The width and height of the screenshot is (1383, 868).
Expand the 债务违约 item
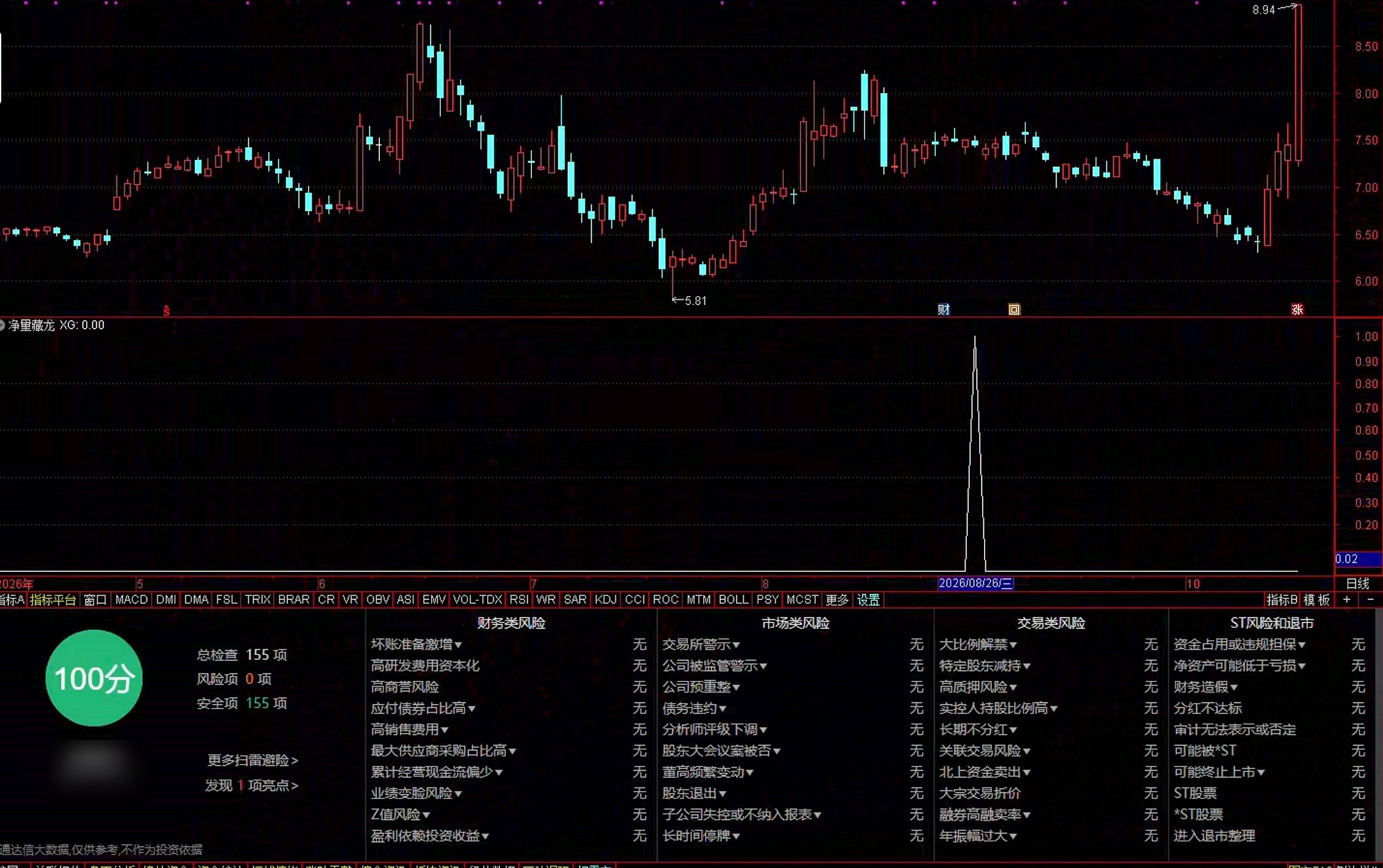(x=694, y=708)
